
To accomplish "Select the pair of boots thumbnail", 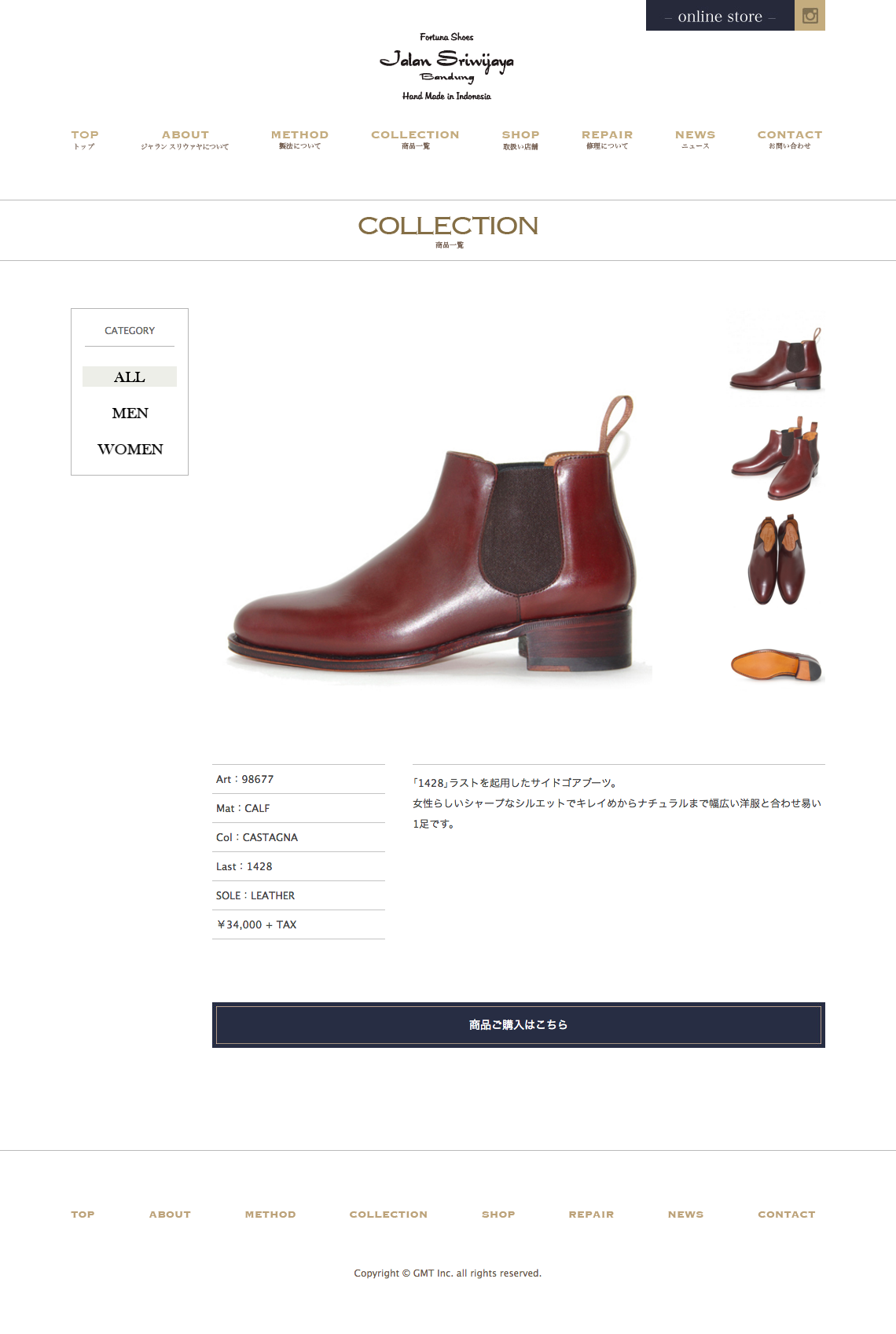I will coord(777,458).
